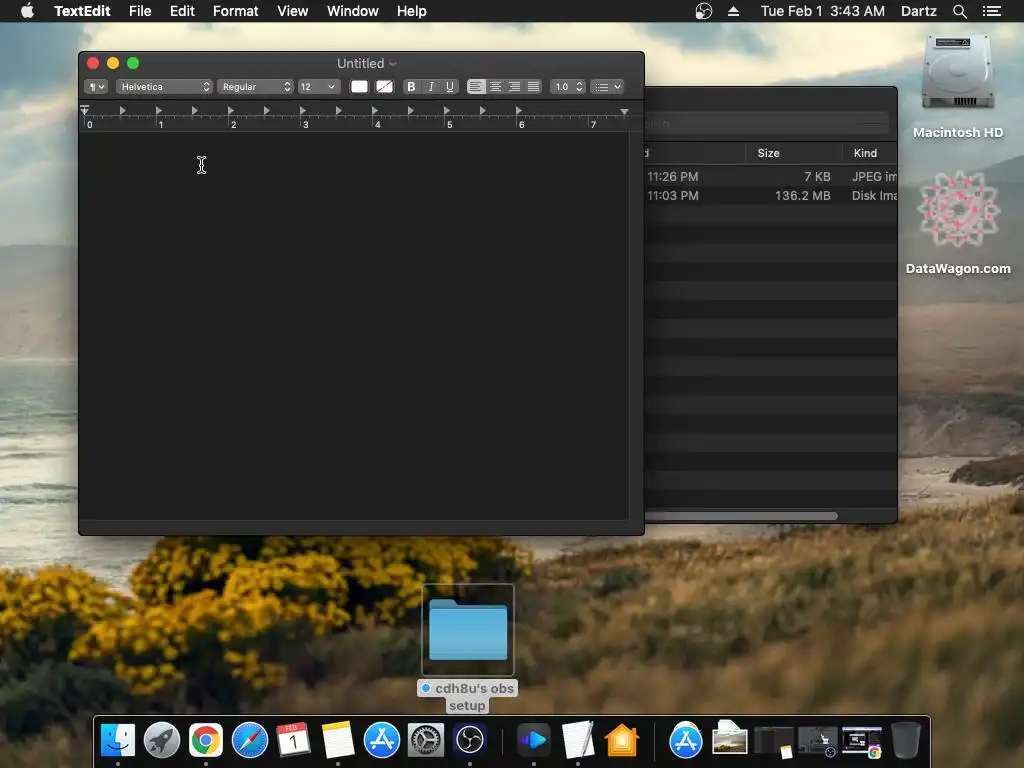Click the date and time in menu bar
1024x768 pixels.
823,11
